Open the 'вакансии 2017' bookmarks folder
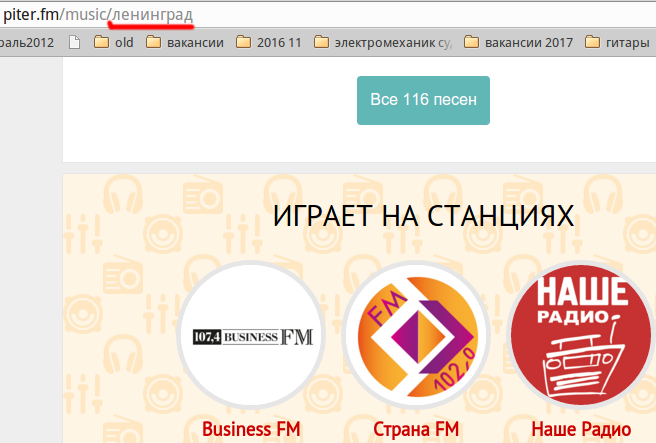The image size is (656, 443). pyautogui.click(x=518, y=42)
